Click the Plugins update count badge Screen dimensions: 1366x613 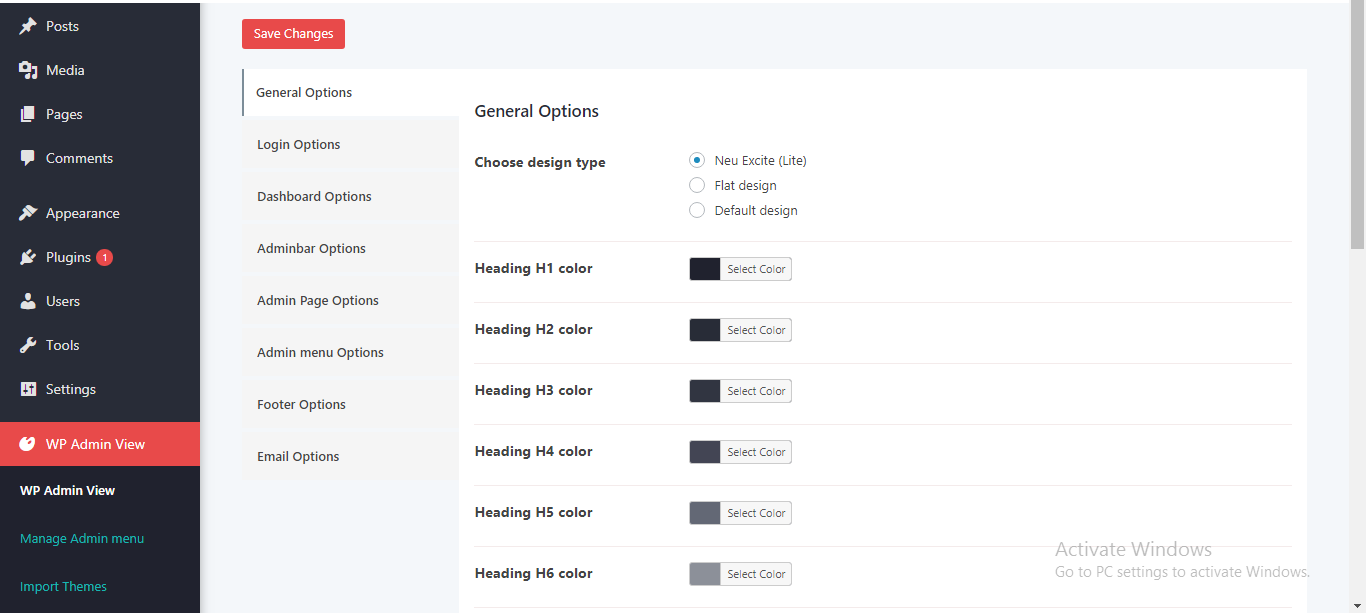(x=104, y=257)
